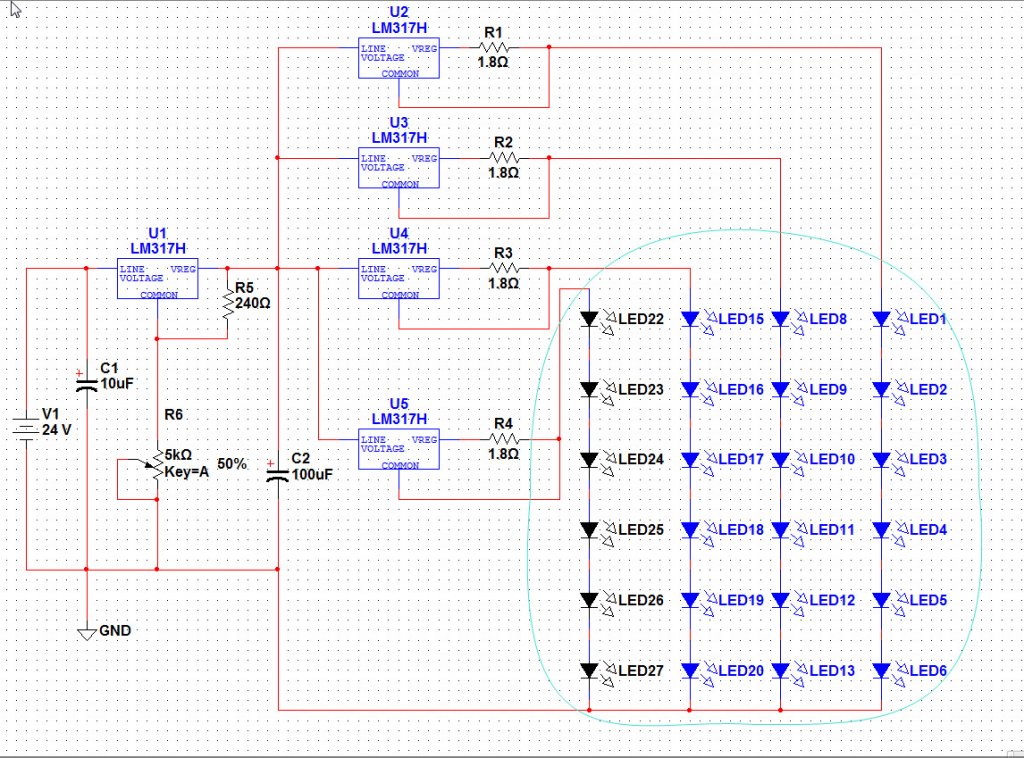The image size is (1024, 758).
Task: Click the R6 reference label
Action: 174,415
